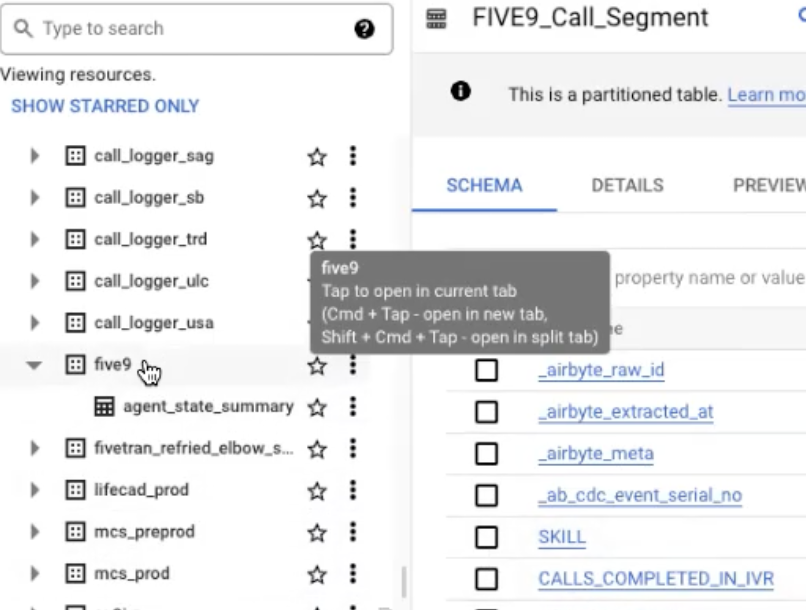Collapse the five9 dataset node

click(34, 366)
